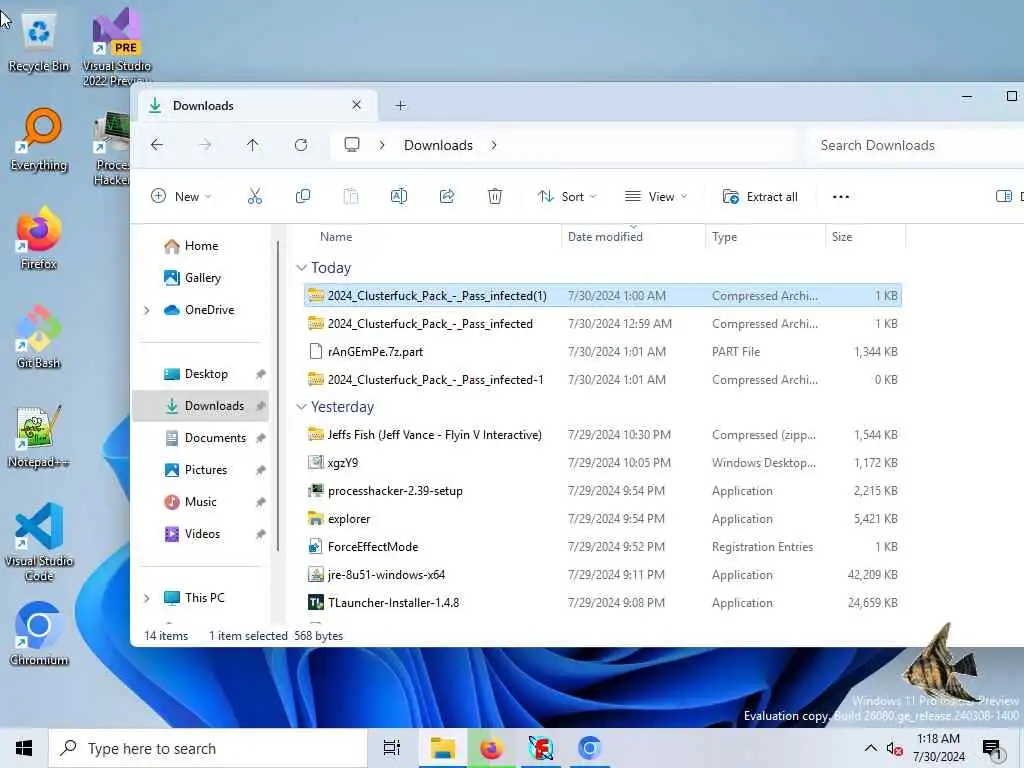Go back with the left arrow
Viewport: 1024px width, 768px height.
157,145
